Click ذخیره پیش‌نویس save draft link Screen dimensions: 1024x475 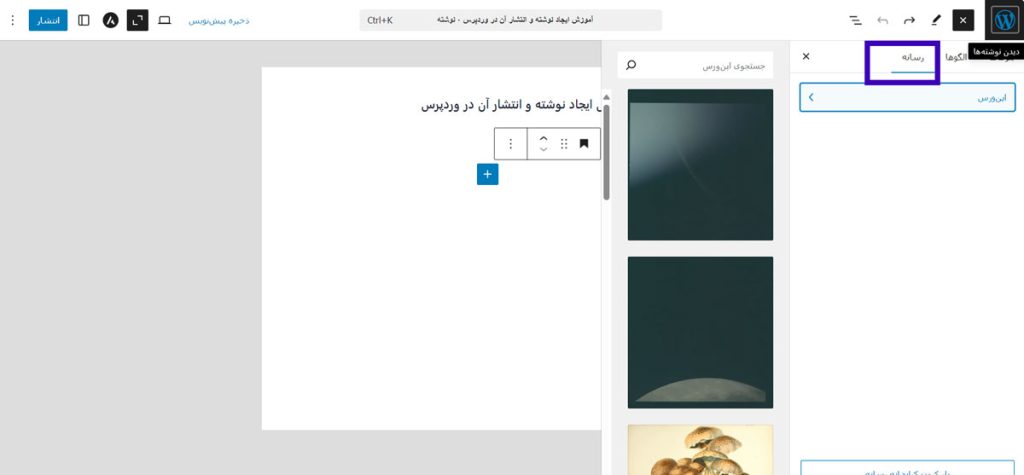click(x=218, y=20)
